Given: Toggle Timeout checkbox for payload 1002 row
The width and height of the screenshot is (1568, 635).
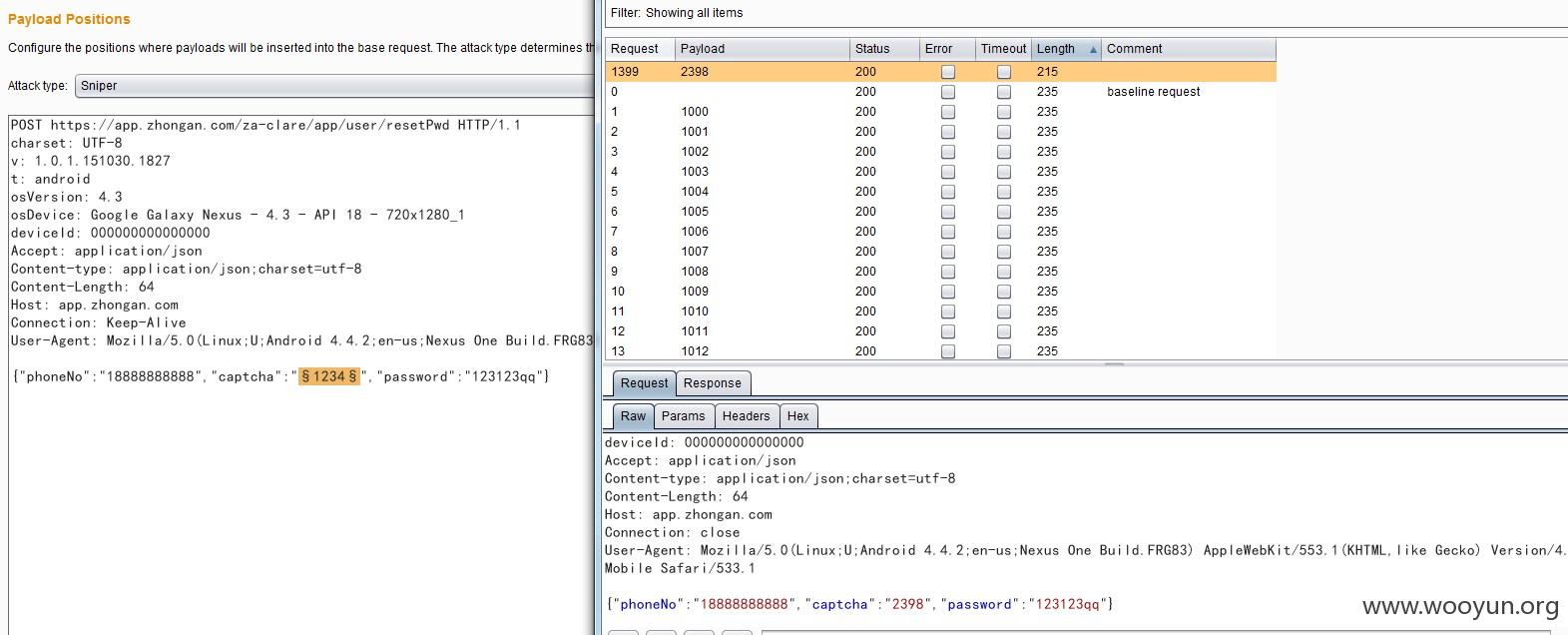Looking at the screenshot, I should [1004, 152].
